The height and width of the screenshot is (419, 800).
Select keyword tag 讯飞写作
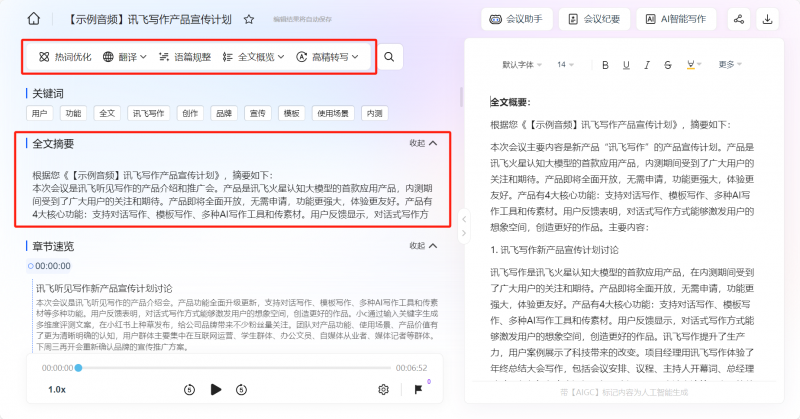(148, 113)
